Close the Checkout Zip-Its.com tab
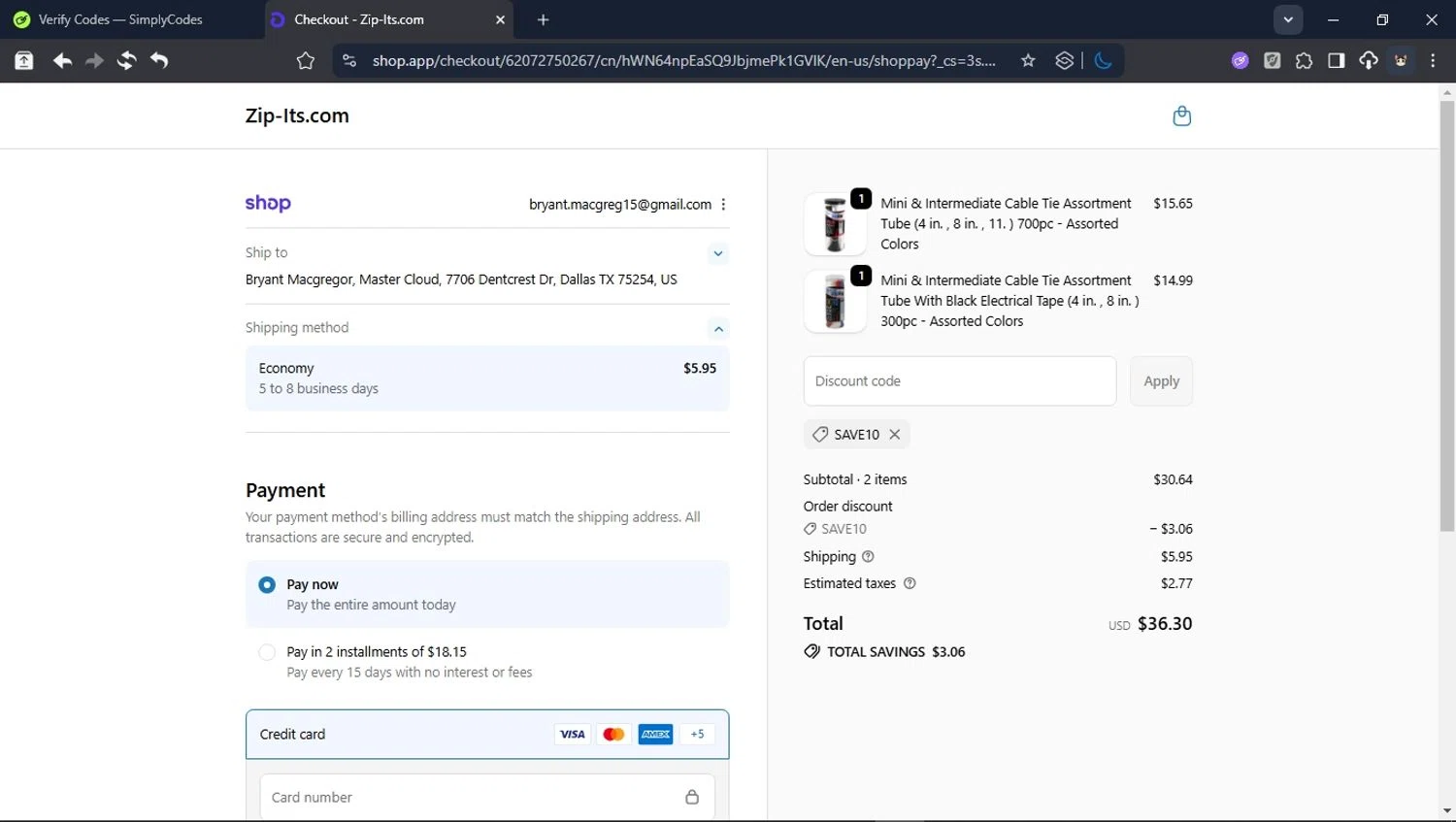Viewport: 1456px width, 822px height. pos(500,19)
